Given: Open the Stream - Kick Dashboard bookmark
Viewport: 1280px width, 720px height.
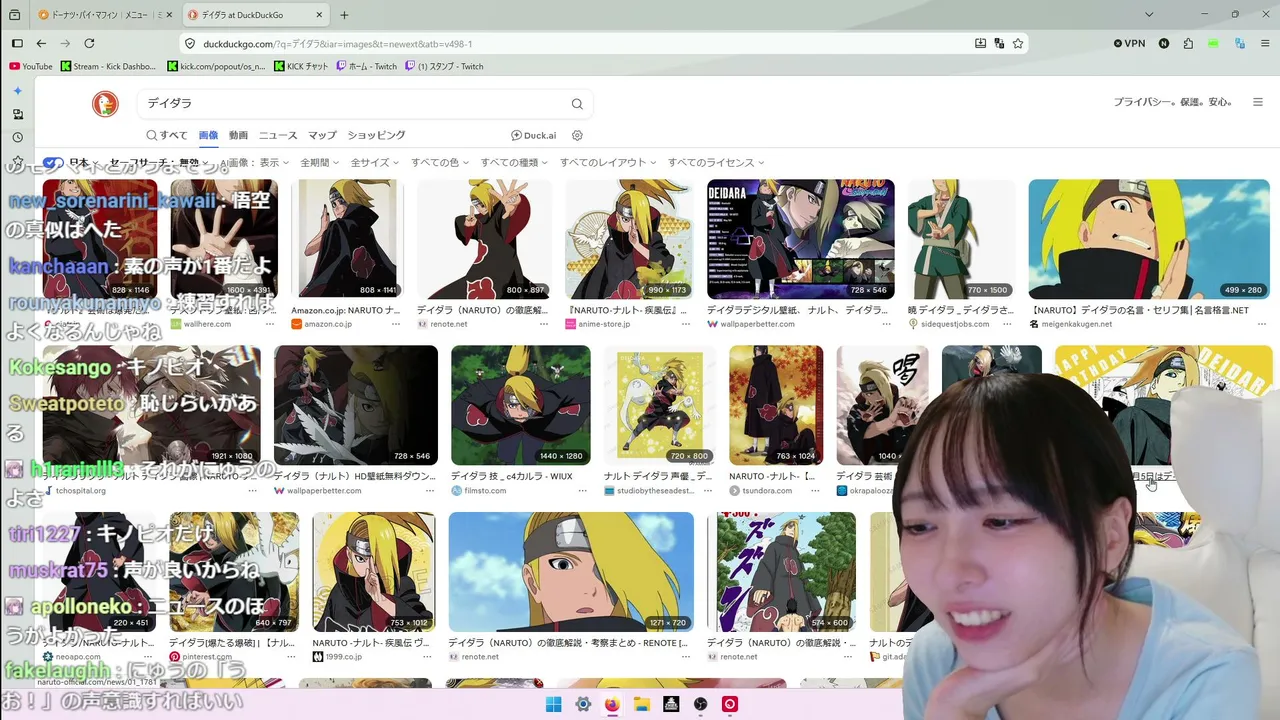Looking at the screenshot, I should coord(108,66).
